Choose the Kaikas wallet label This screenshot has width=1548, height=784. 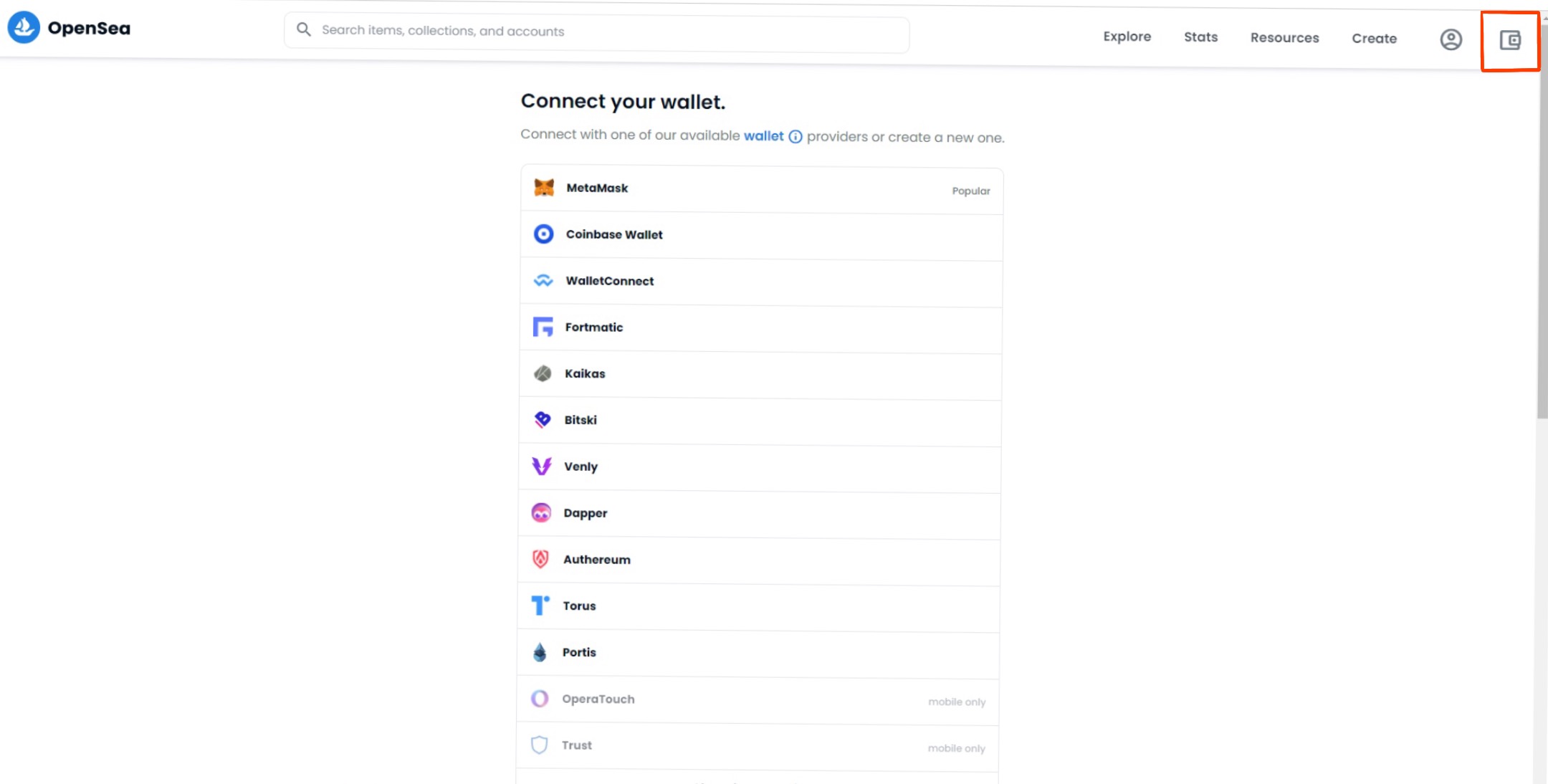click(585, 373)
